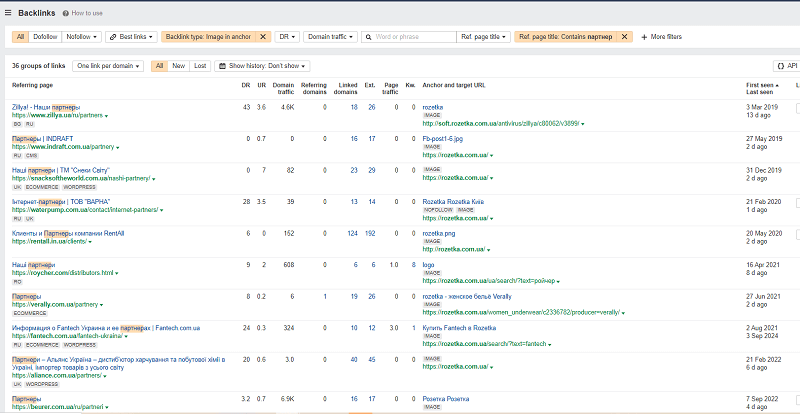
Task: Open the rozetka.png anchor link
Action: point(439,233)
